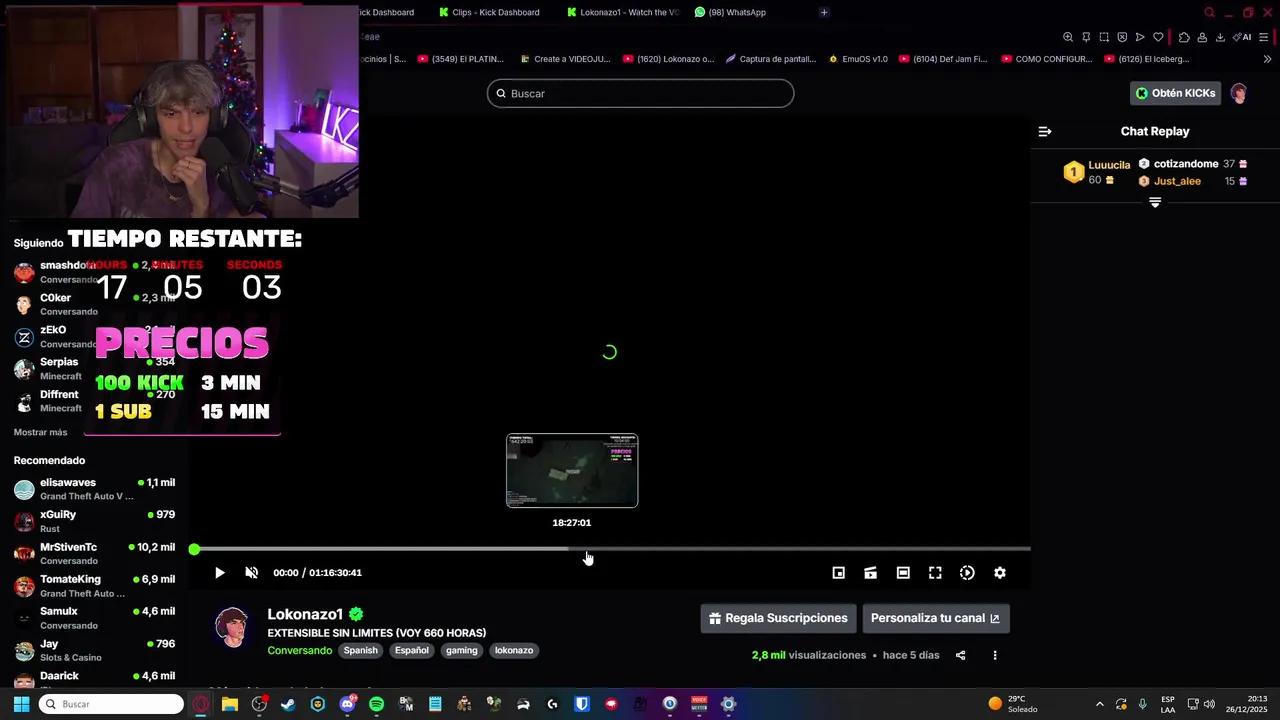Expand Mostrar más in followed channels

click(x=40, y=432)
